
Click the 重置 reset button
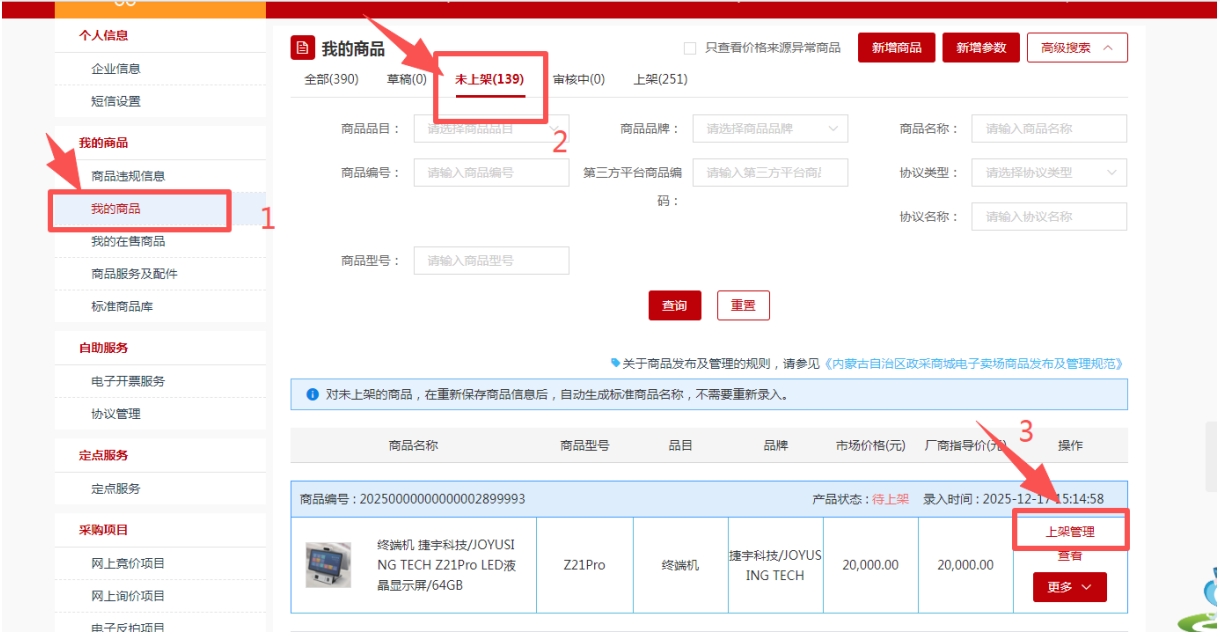click(743, 306)
